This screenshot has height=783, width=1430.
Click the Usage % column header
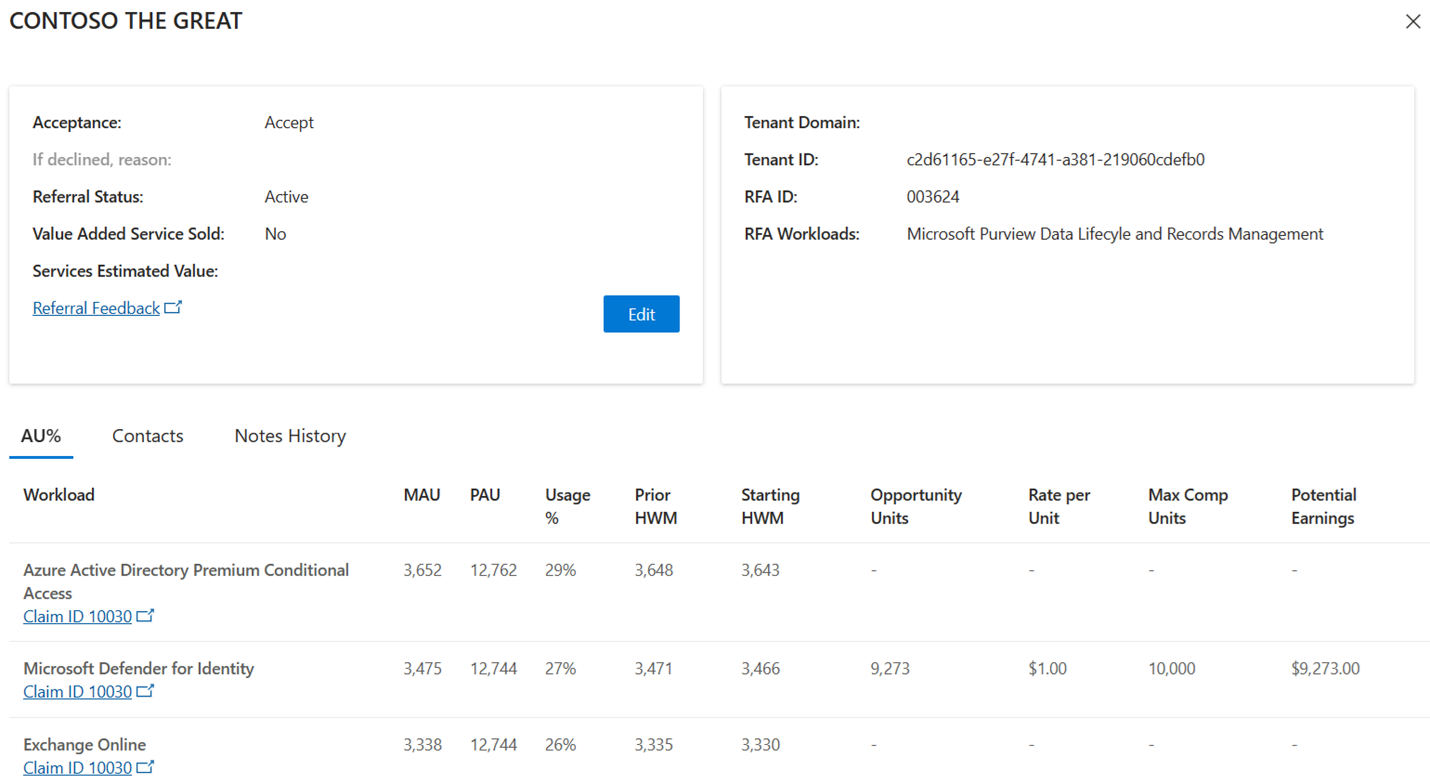[568, 506]
